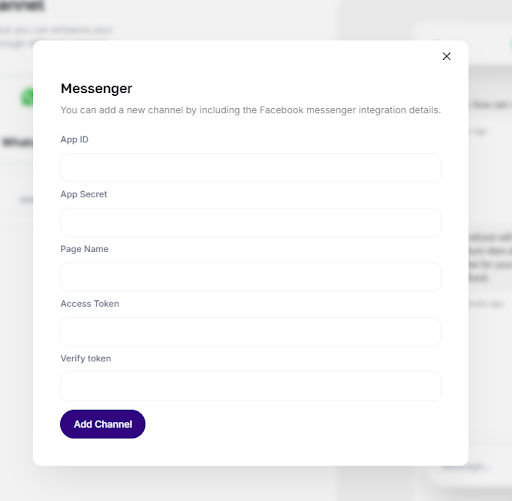Click the Access Token label

[90, 304]
